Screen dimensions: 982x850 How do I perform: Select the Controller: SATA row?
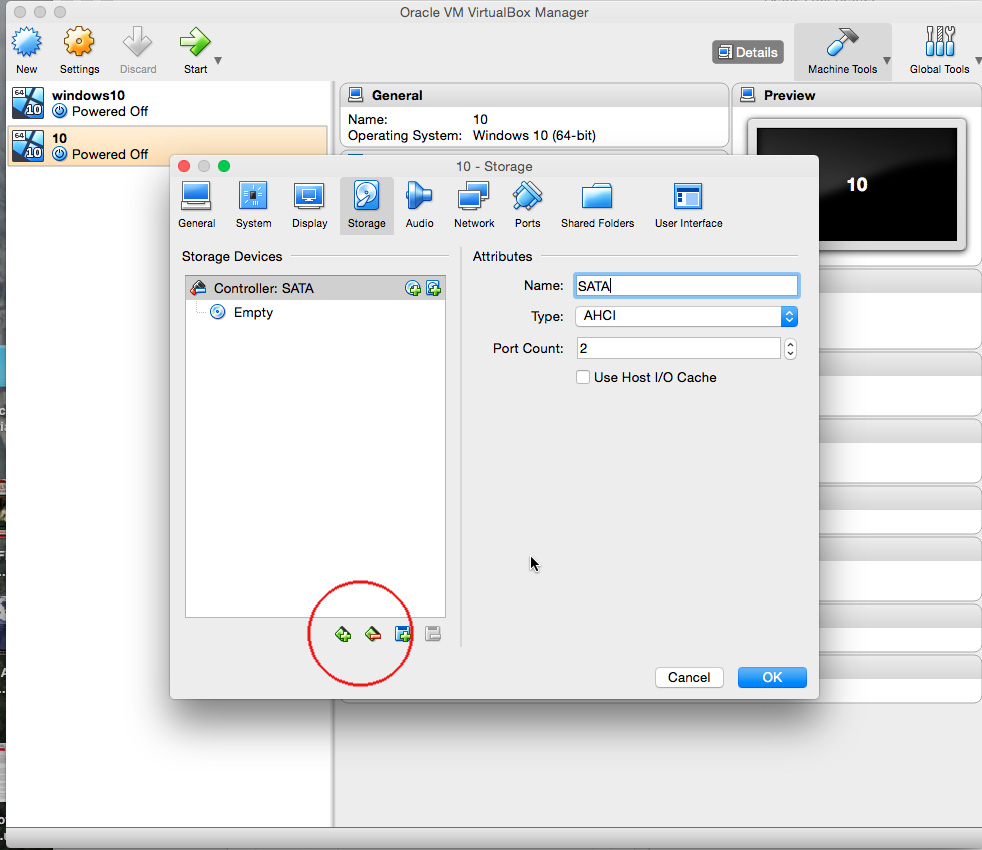coord(316,288)
